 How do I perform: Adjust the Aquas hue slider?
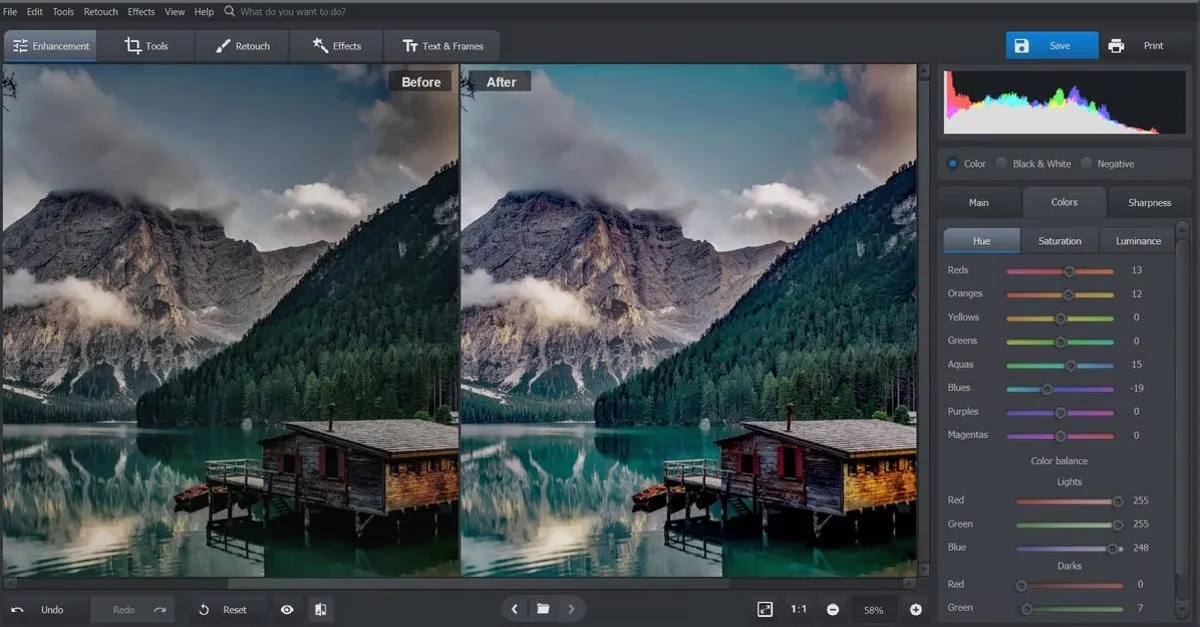coord(1070,365)
